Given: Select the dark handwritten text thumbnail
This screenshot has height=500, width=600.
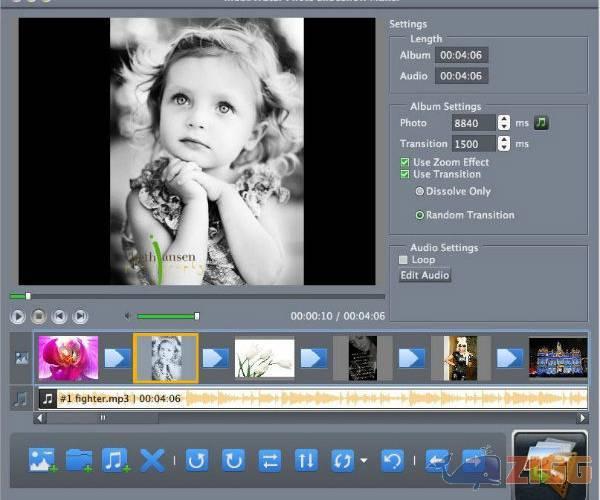Looking at the screenshot, I should point(363,358).
